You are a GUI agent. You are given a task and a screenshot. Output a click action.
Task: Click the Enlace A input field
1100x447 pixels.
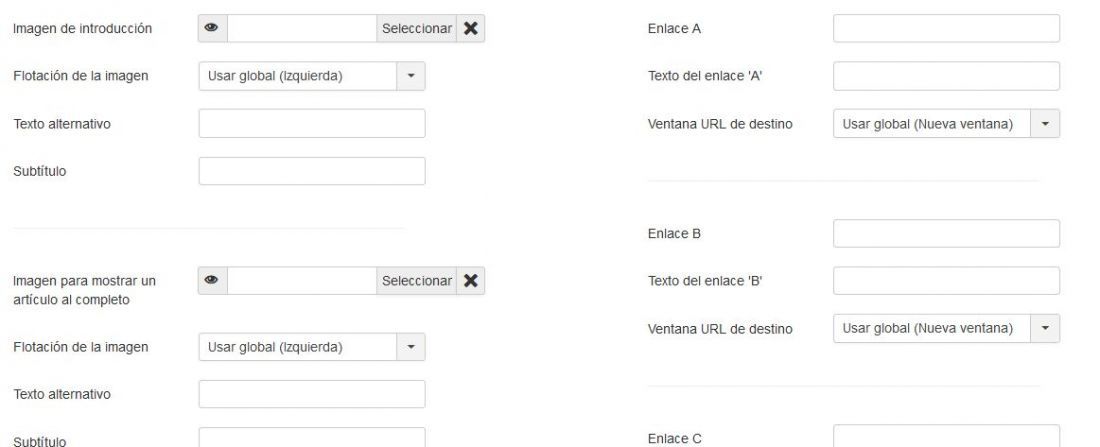coord(946,29)
